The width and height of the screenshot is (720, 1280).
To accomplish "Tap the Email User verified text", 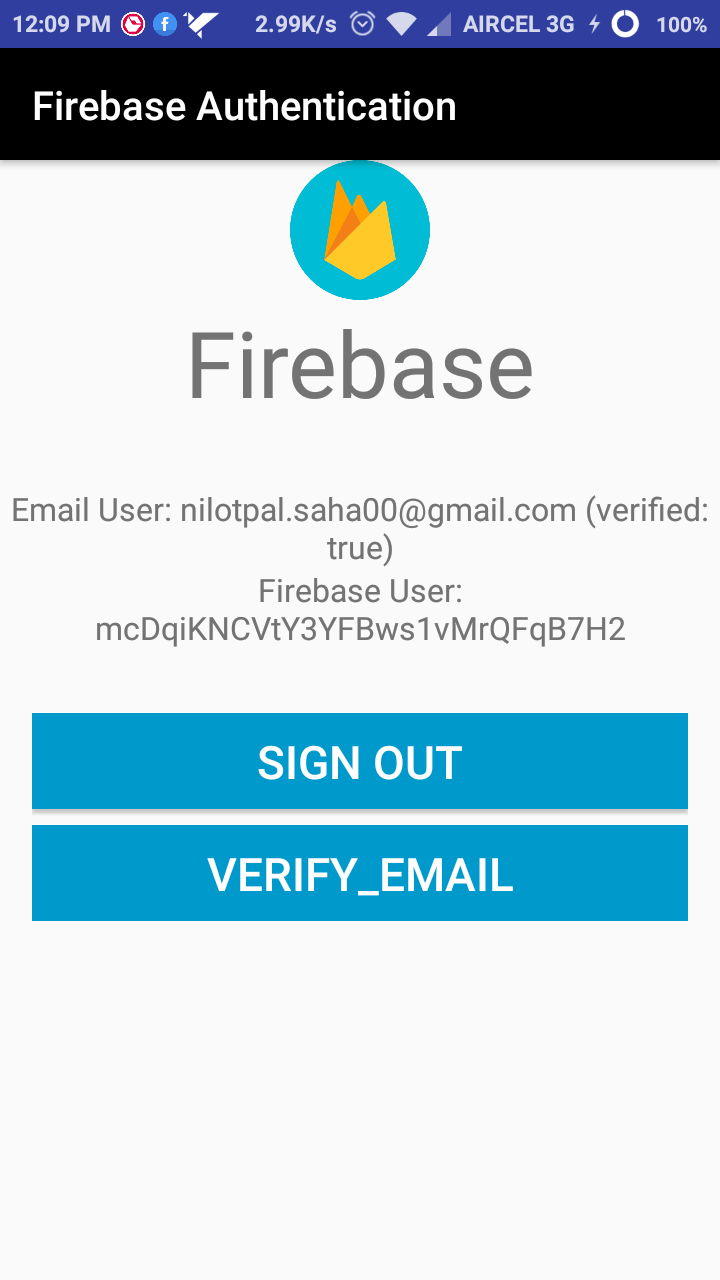I will [x=360, y=529].
